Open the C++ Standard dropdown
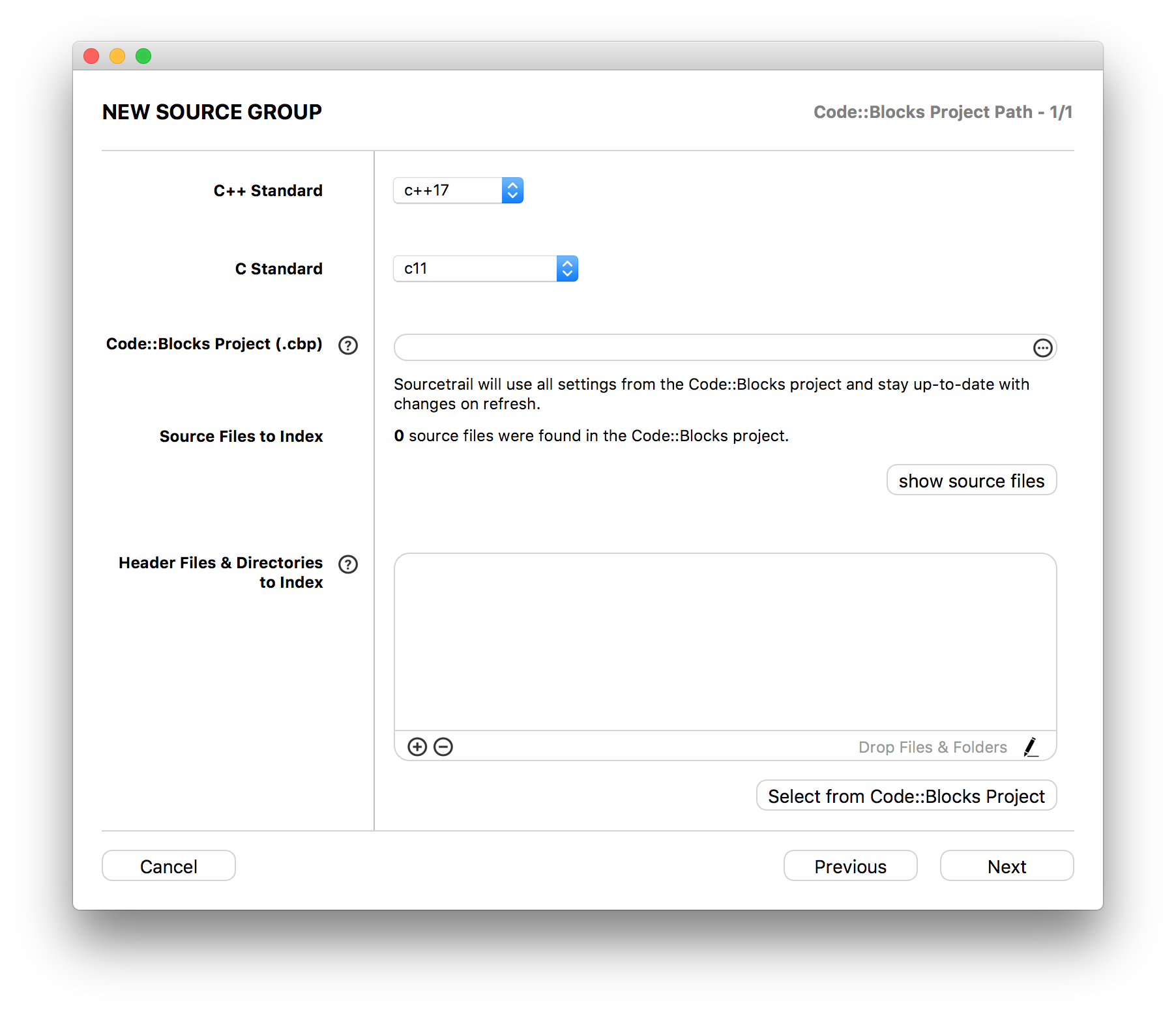The height and width of the screenshot is (1014, 1176). point(458,190)
